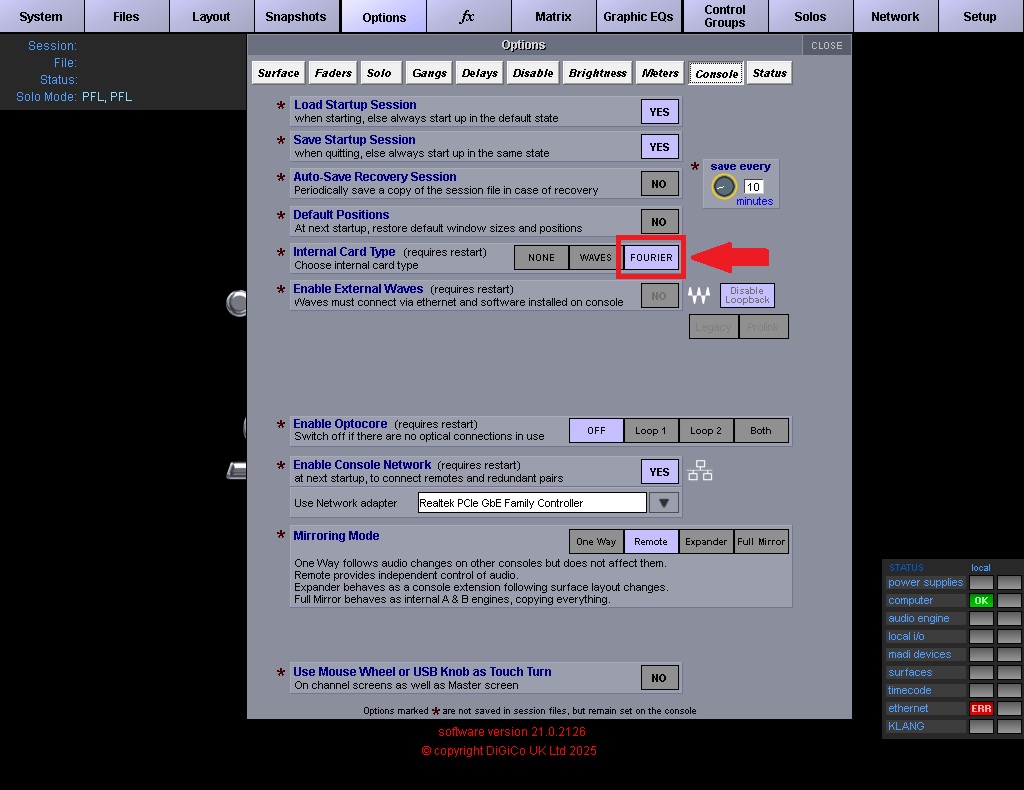Switch to the Brightness tab
The height and width of the screenshot is (790, 1024).
(598, 73)
